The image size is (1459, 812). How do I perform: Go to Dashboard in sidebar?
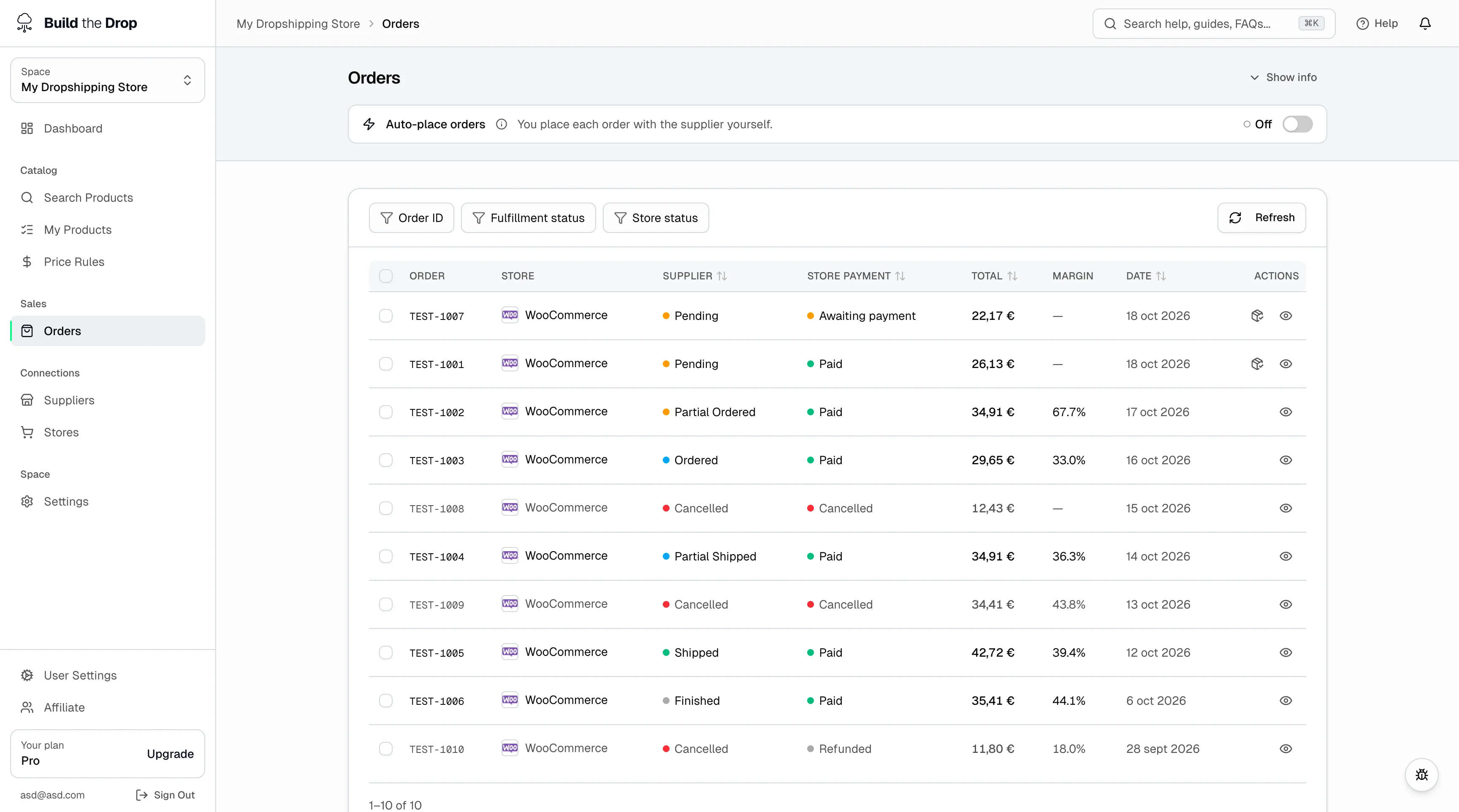click(108, 129)
